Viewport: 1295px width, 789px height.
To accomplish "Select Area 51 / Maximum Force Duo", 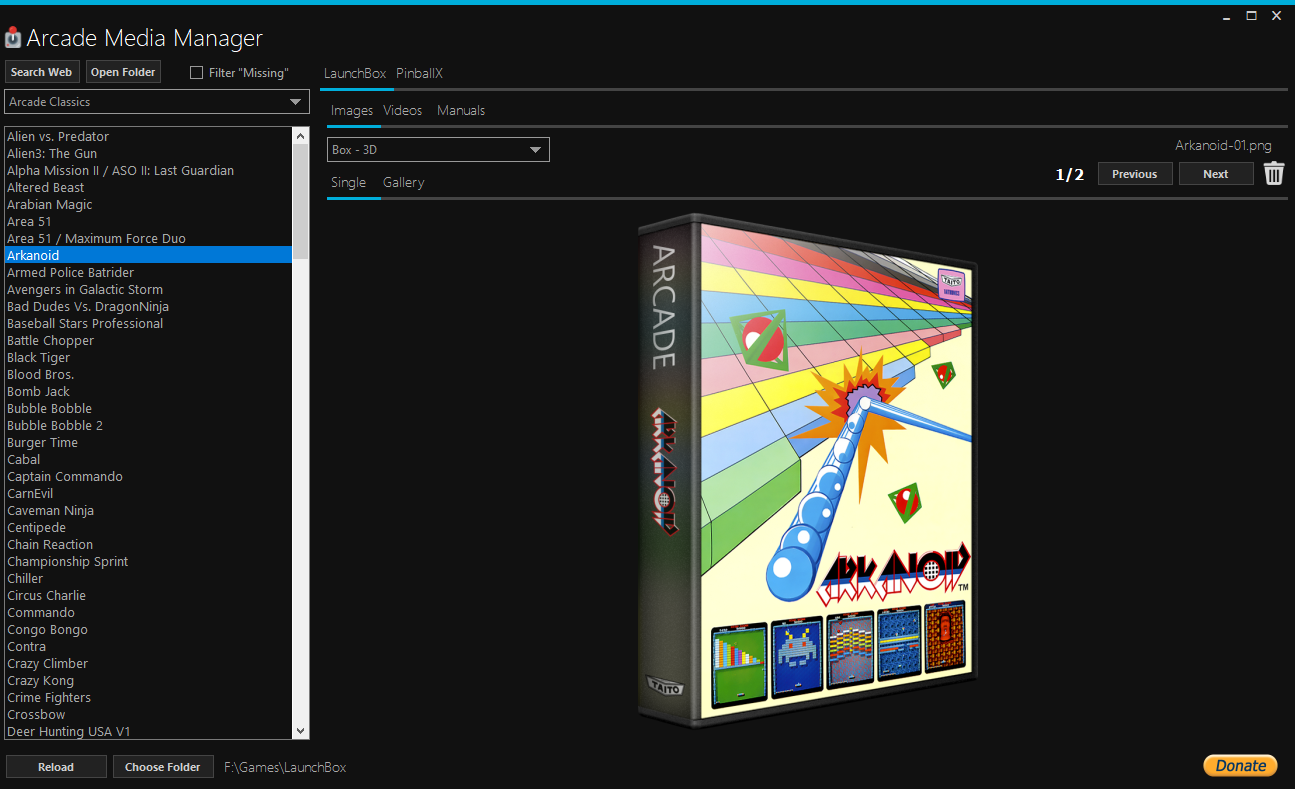I will [149, 239].
